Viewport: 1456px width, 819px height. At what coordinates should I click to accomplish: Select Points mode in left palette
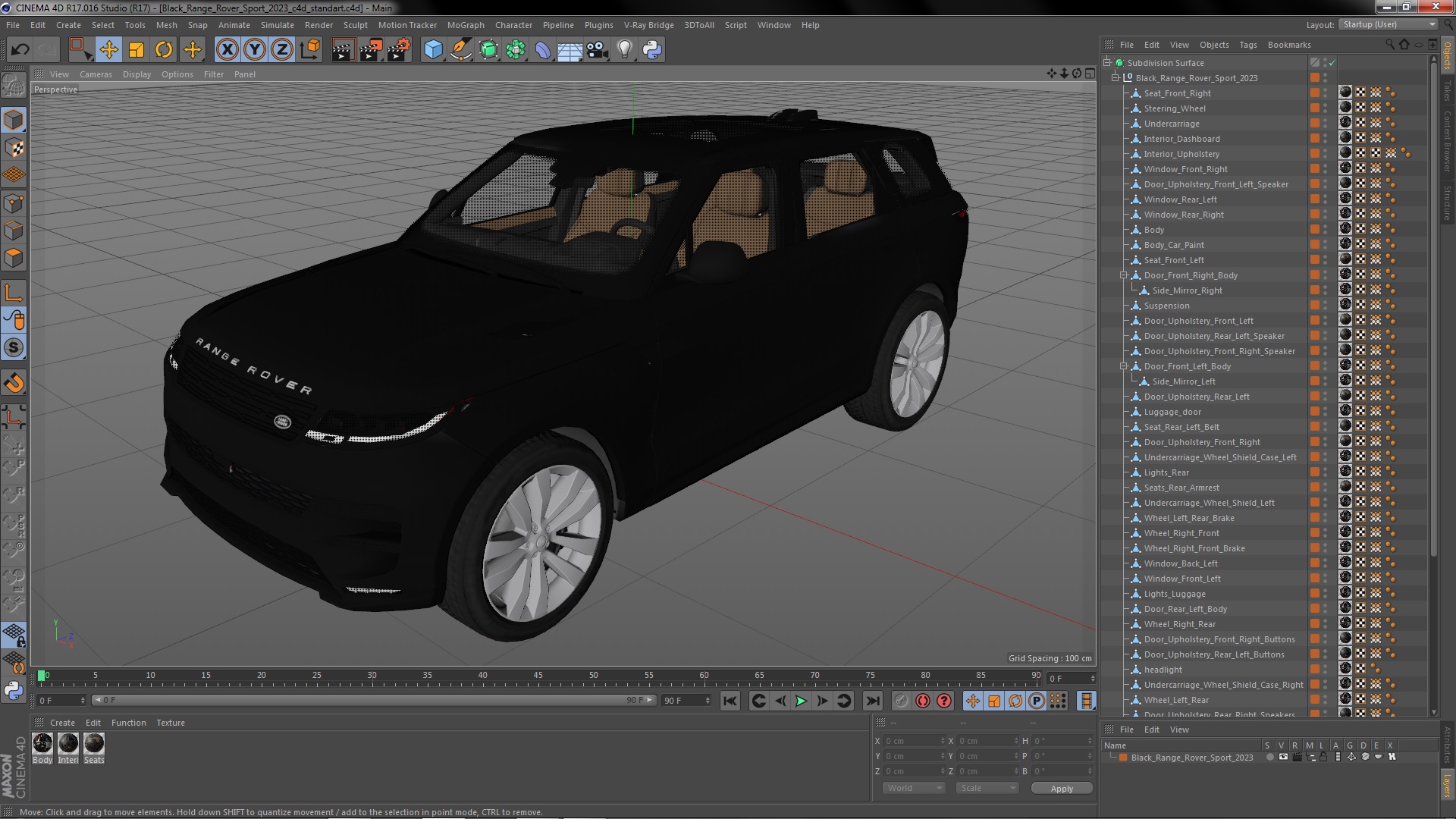tap(14, 203)
